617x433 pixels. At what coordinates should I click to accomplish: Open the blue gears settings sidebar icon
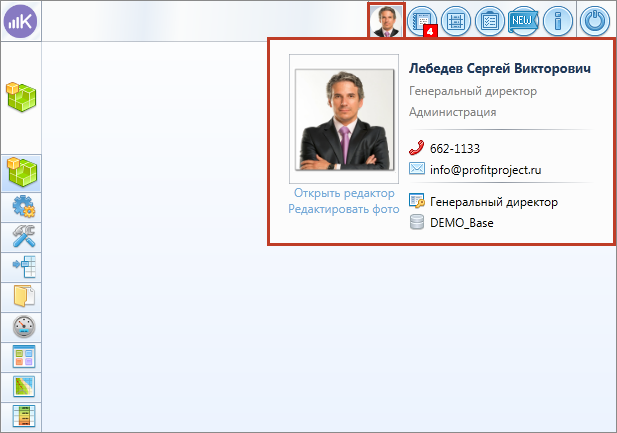(x=23, y=206)
